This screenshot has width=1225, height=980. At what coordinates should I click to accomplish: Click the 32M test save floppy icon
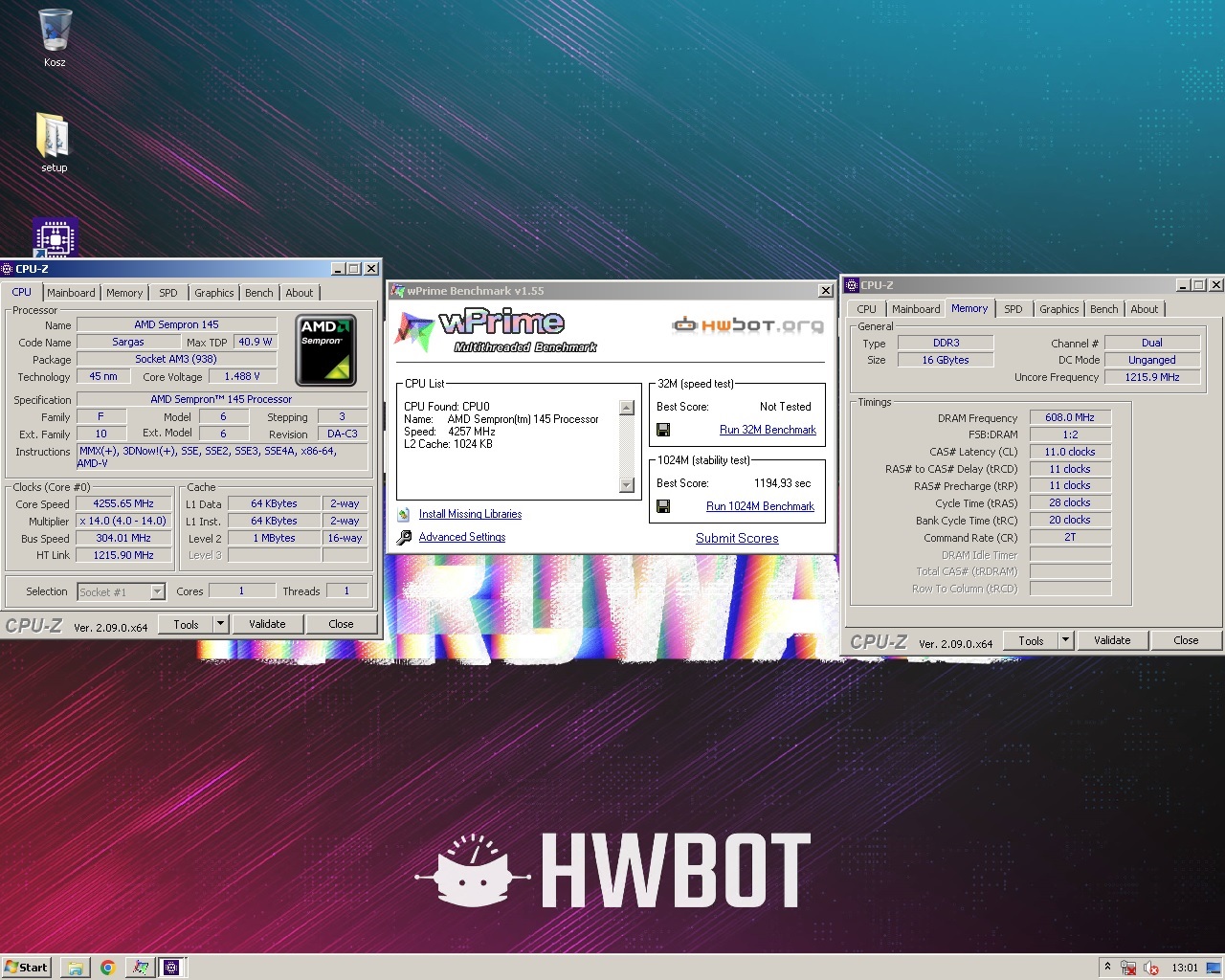pos(663,430)
